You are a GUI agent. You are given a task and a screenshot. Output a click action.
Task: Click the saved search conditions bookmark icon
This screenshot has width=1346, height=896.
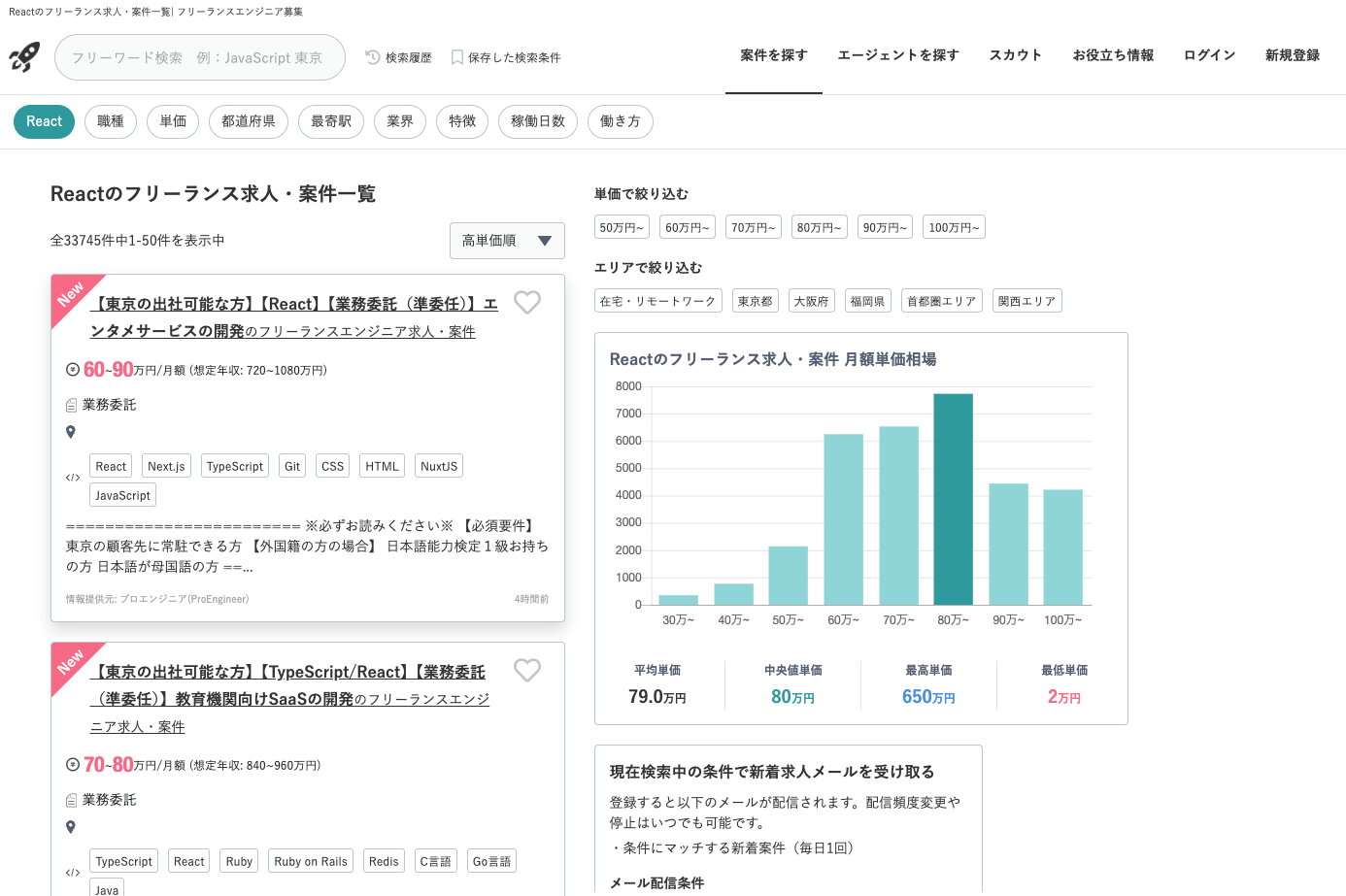[x=456, y=57]
